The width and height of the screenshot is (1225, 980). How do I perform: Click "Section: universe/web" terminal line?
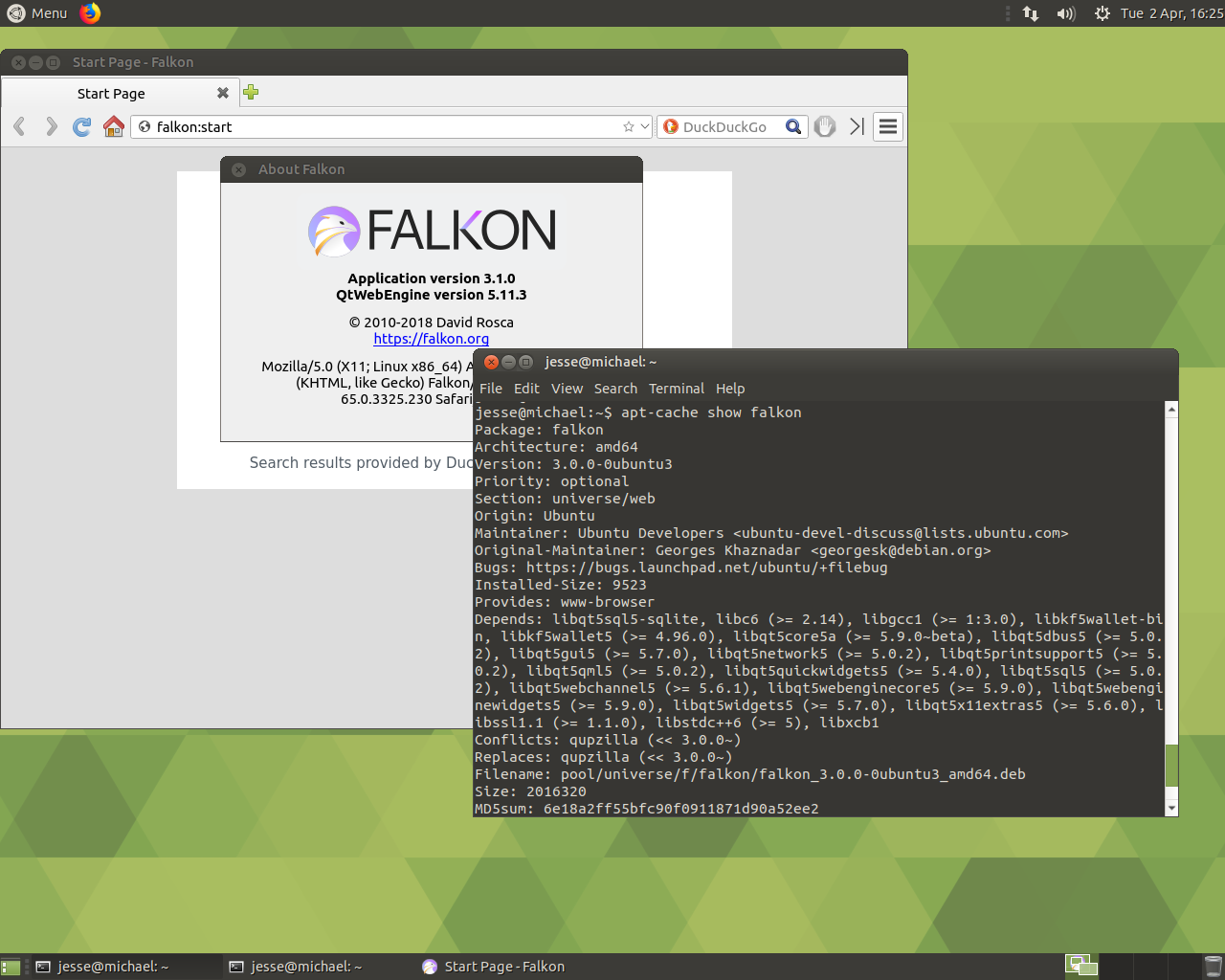point(565,499)
